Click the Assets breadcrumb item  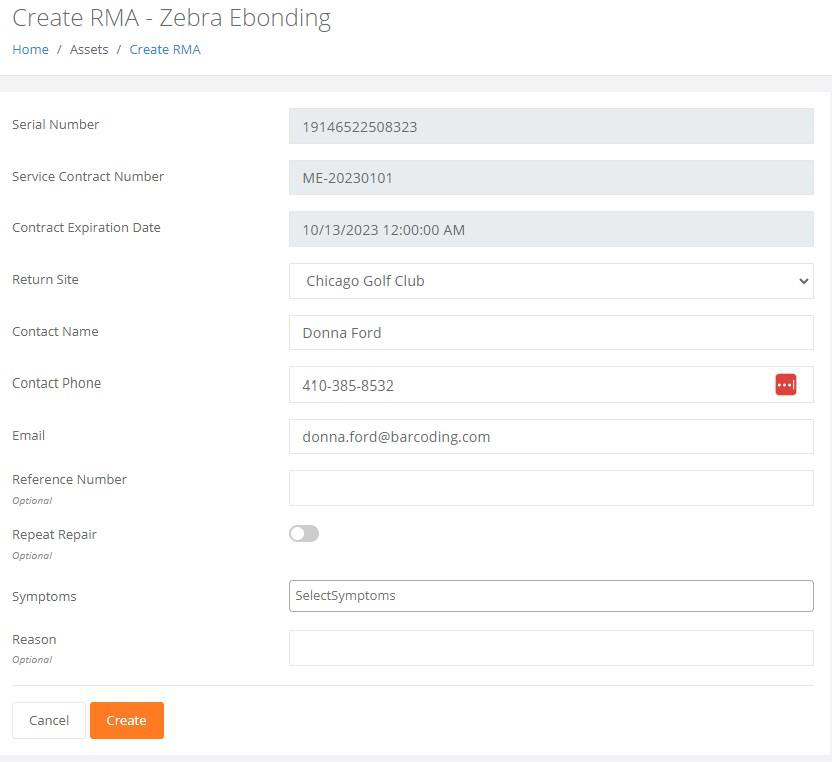[x=89, y=49]
